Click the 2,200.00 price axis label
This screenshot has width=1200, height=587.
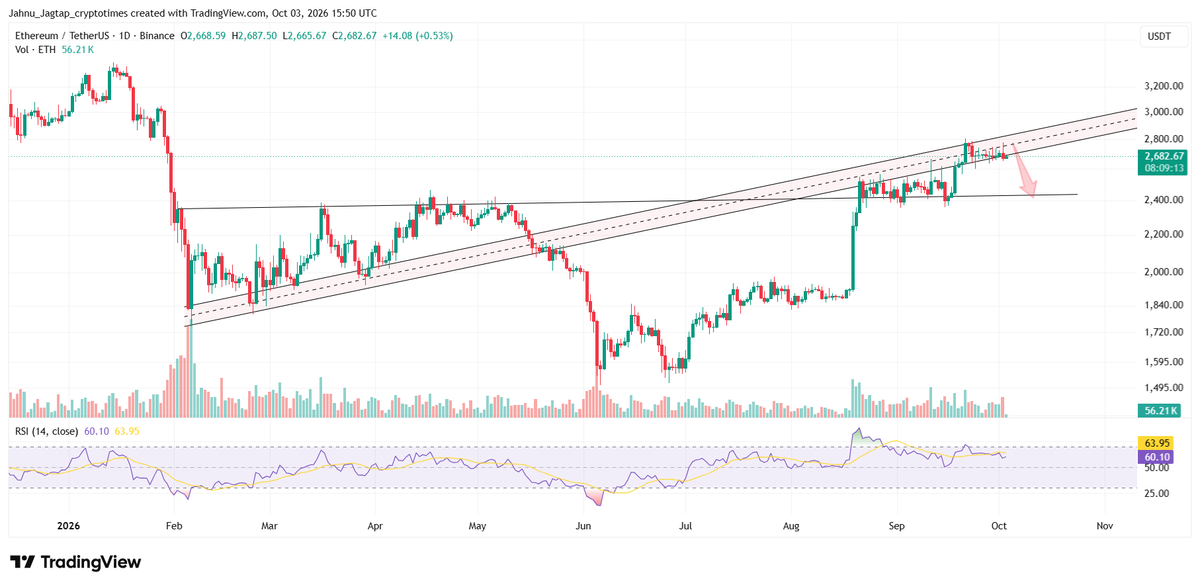(1165, 234)
